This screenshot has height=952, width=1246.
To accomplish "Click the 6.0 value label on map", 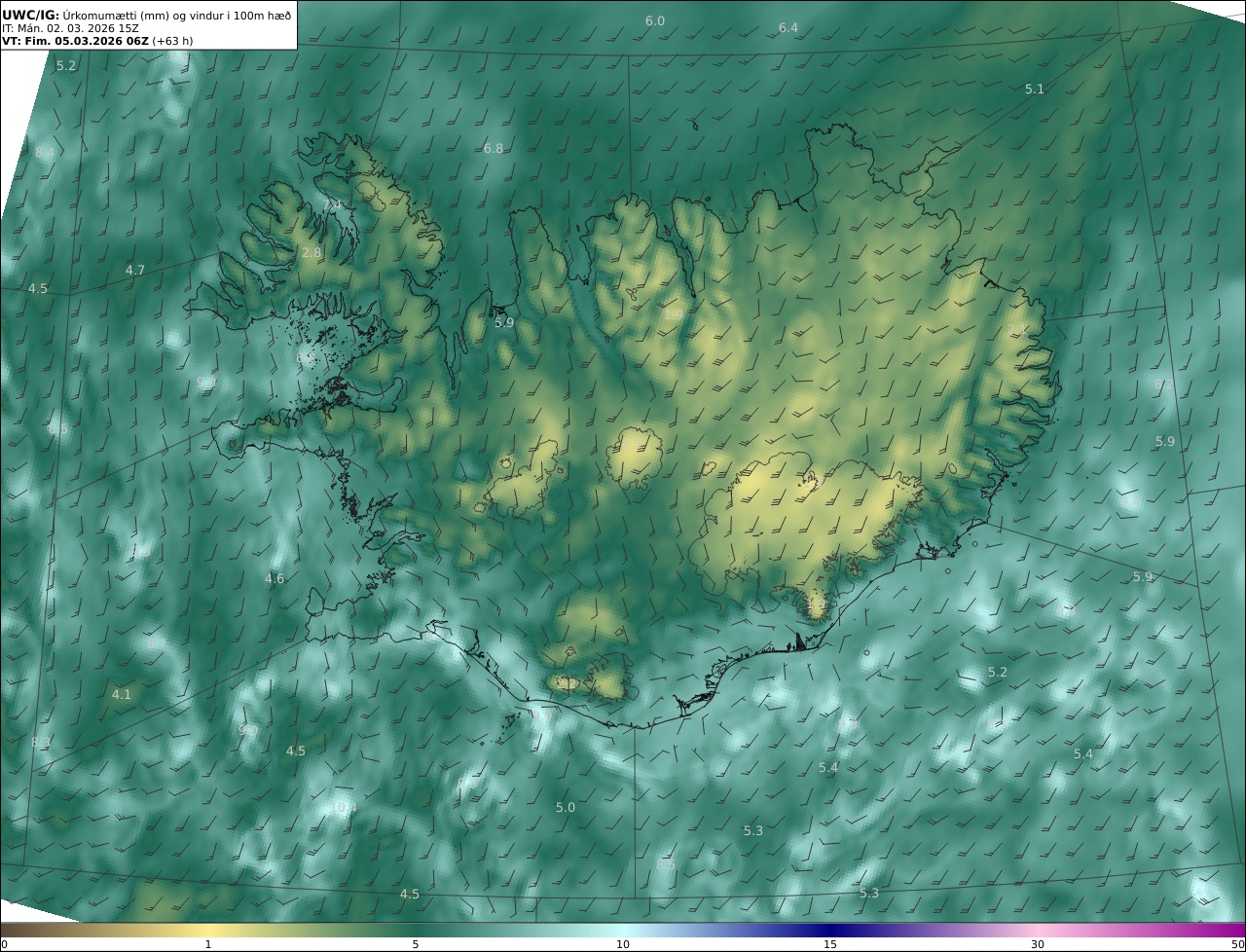I will (x=655, y=21).
